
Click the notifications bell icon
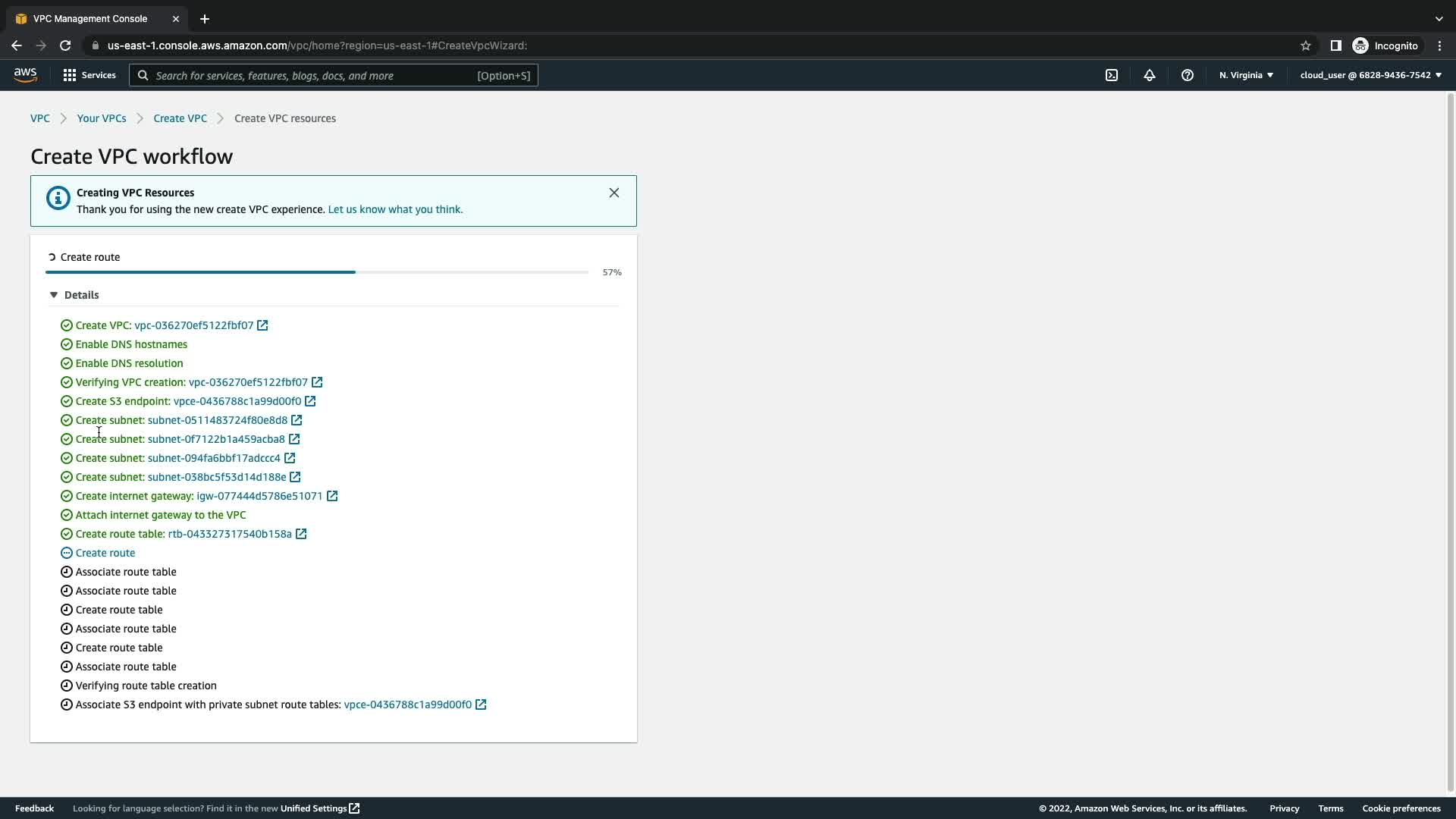(1150, 75)
